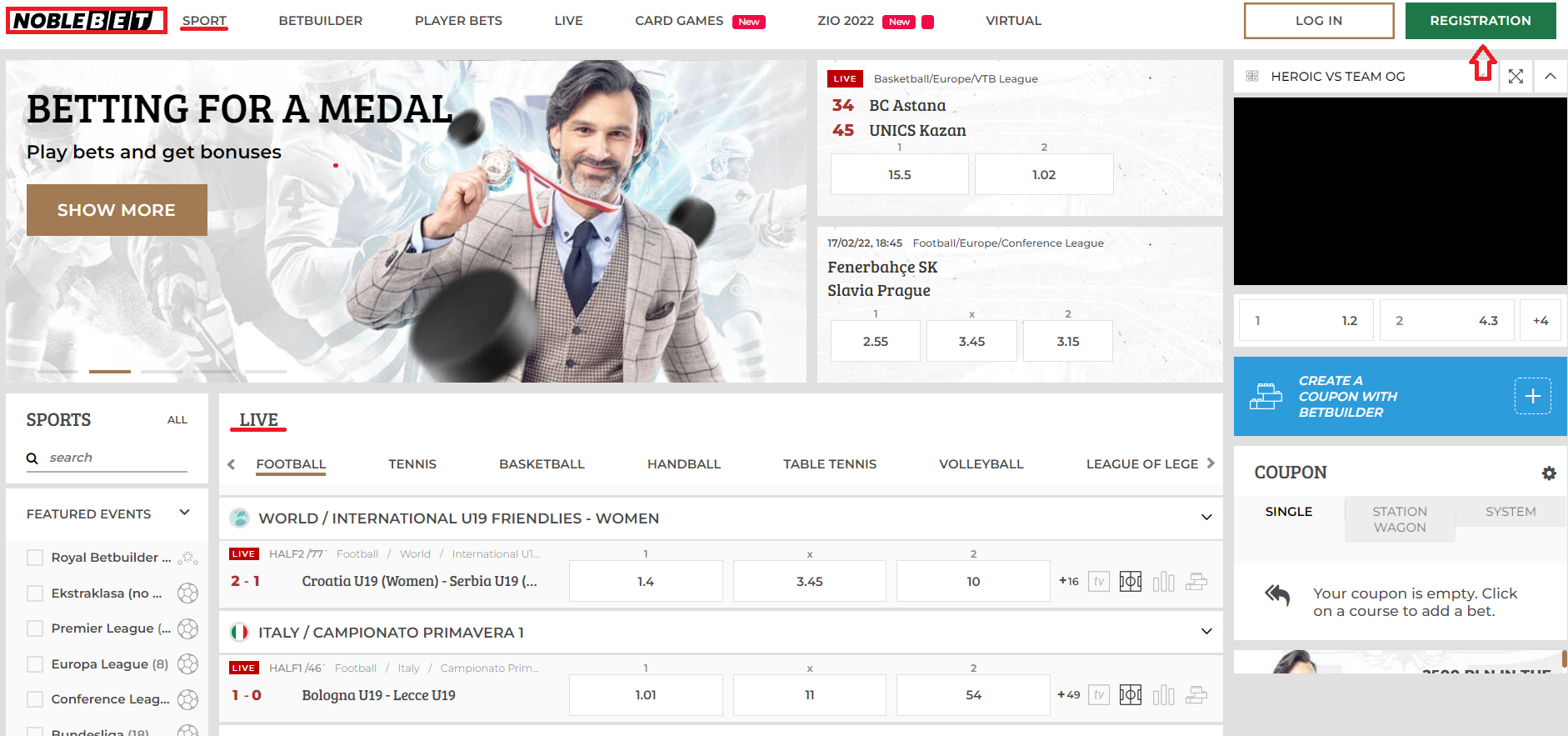
Task: Open the Virtual menu
Action: pos(1014,21)
